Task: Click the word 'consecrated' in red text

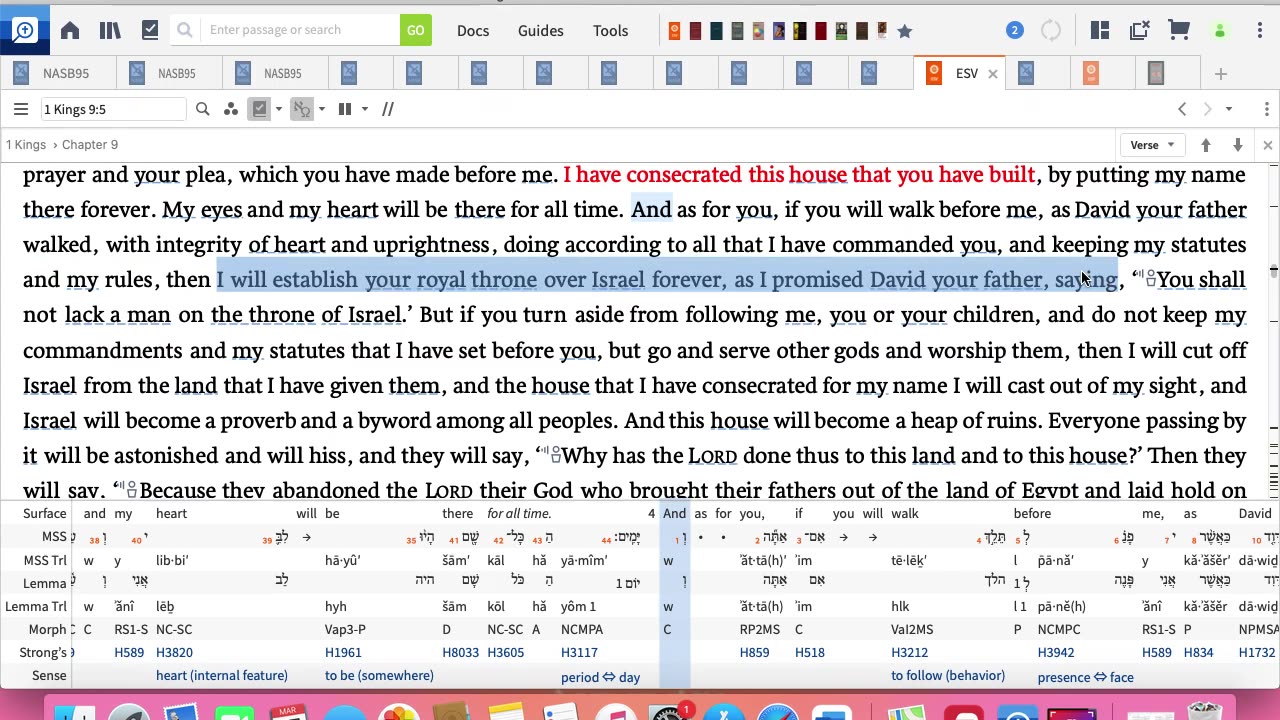Action: 684,175
